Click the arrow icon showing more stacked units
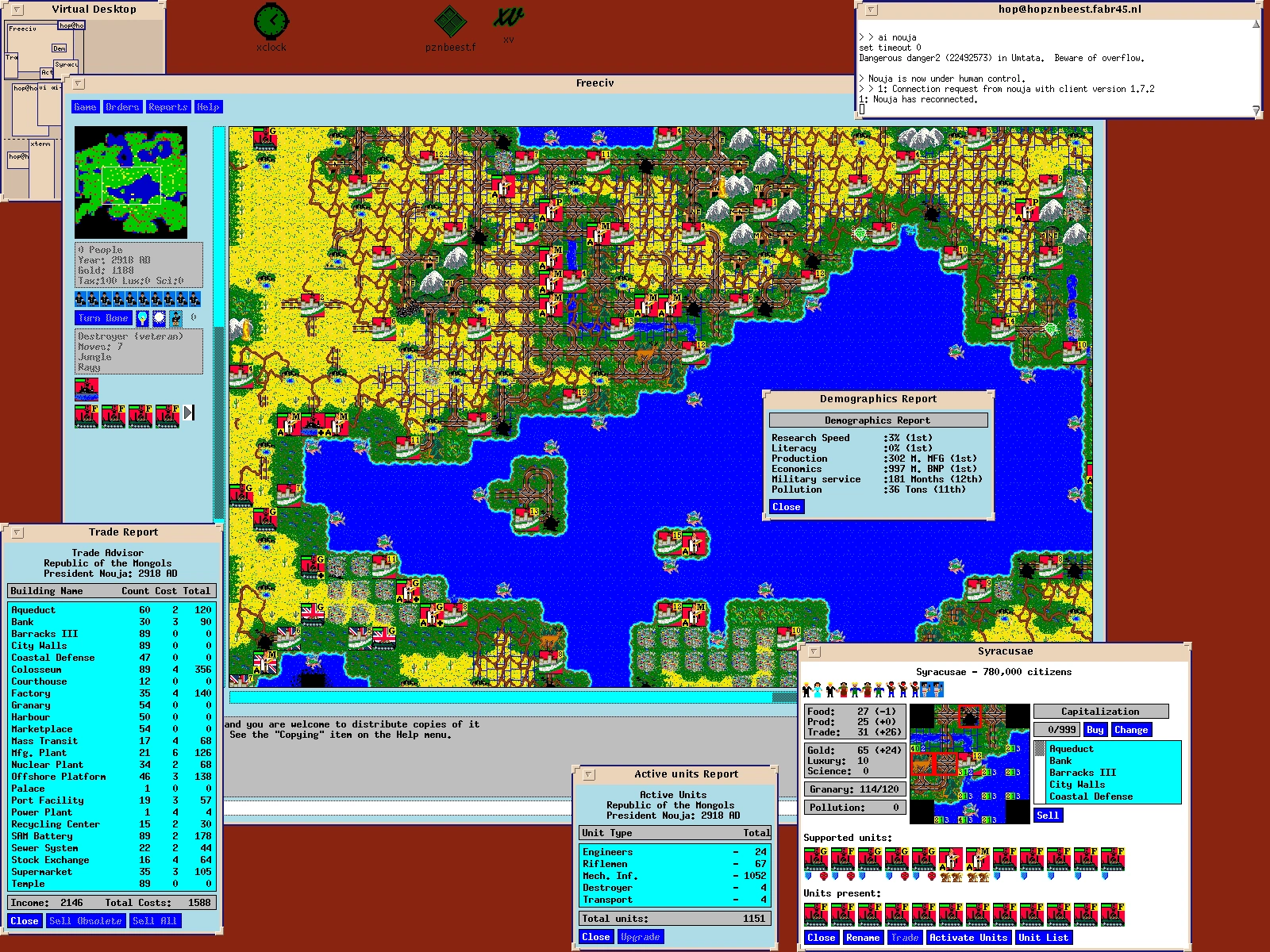The height and width of the screenshot is (952, 1270). coord(189,413)
